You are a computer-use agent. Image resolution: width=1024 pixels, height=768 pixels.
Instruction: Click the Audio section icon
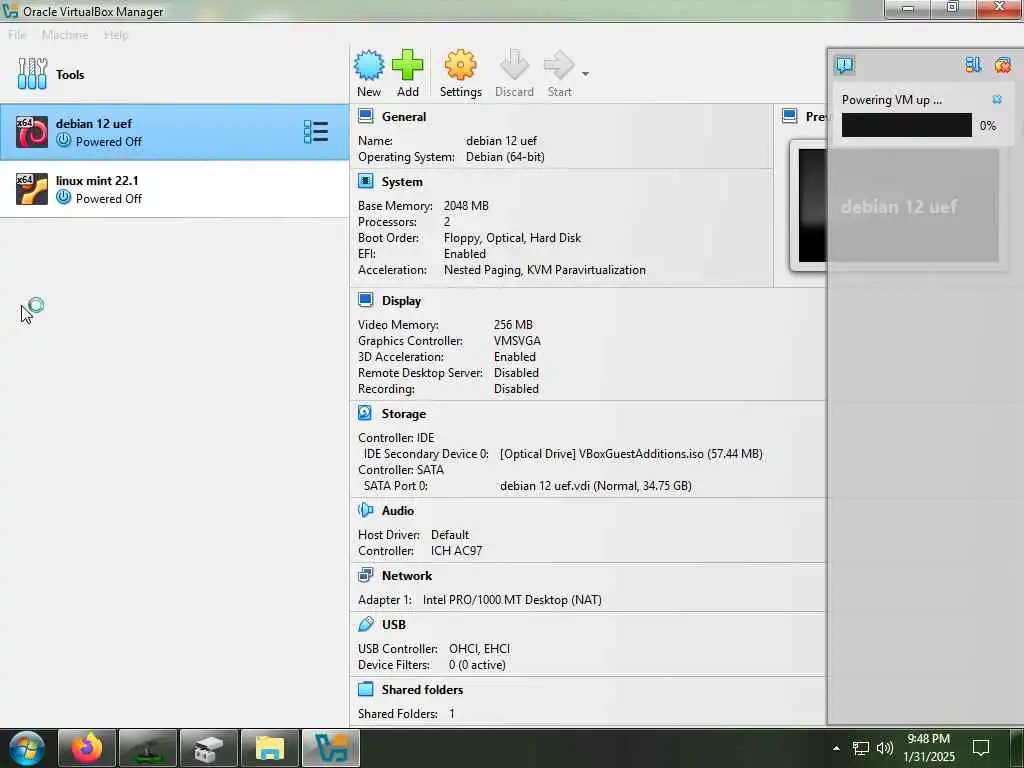(366, 510)
